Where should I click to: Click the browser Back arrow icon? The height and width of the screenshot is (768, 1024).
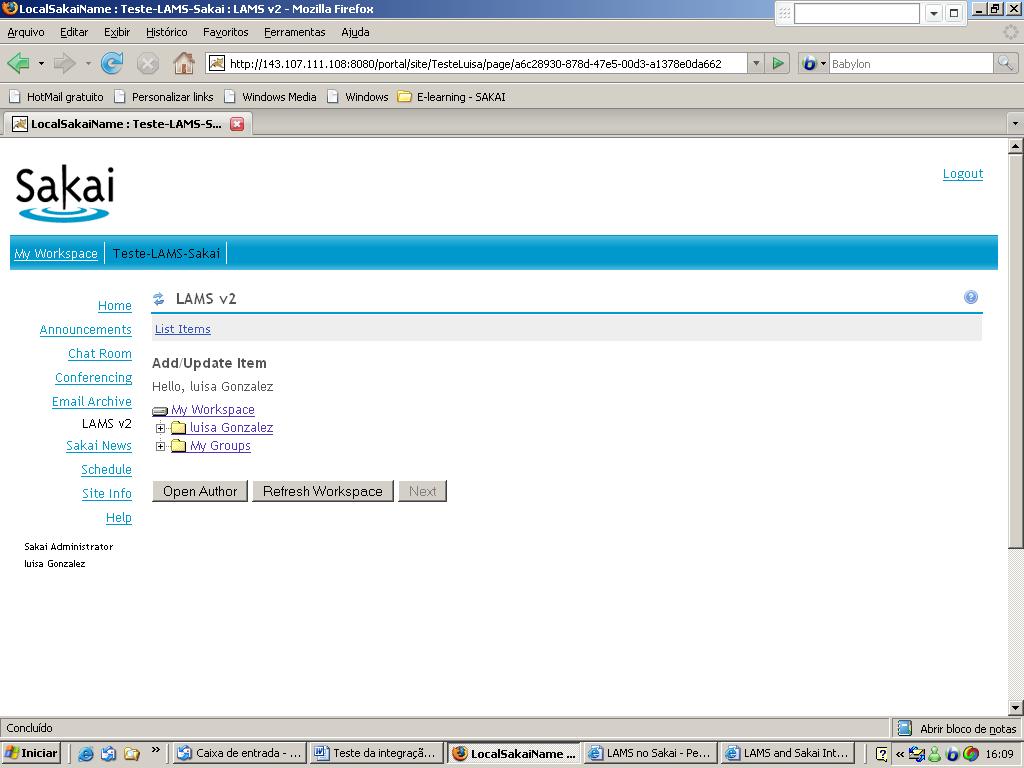coord(18,64)
